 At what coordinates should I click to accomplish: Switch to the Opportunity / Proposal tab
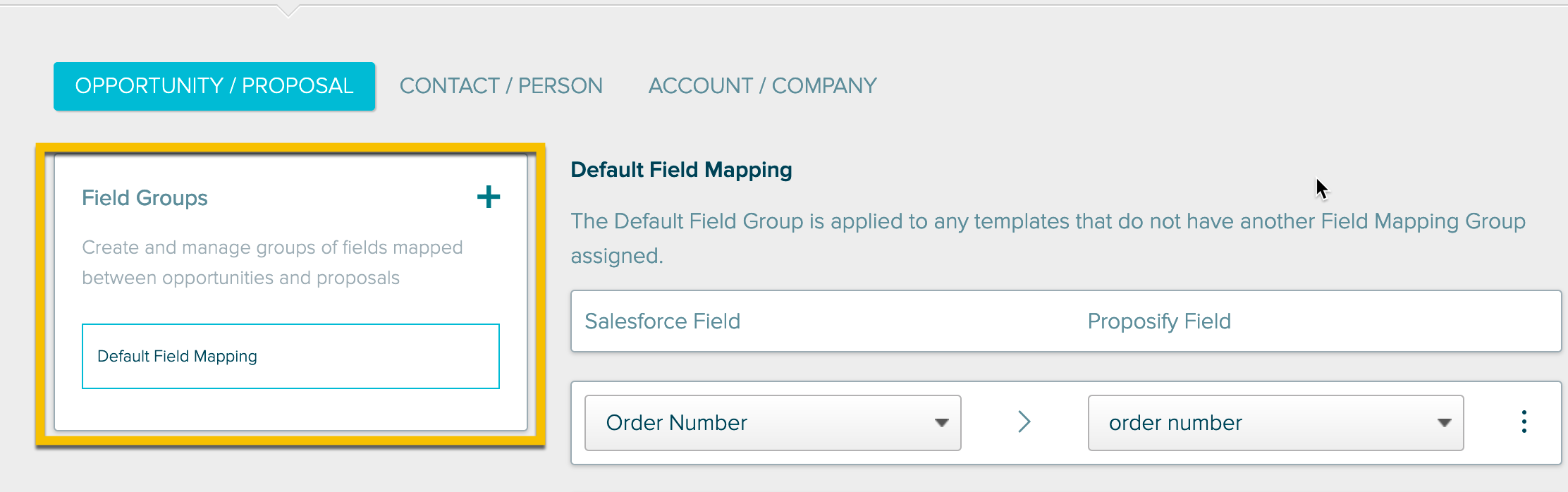tap(214, 86)
